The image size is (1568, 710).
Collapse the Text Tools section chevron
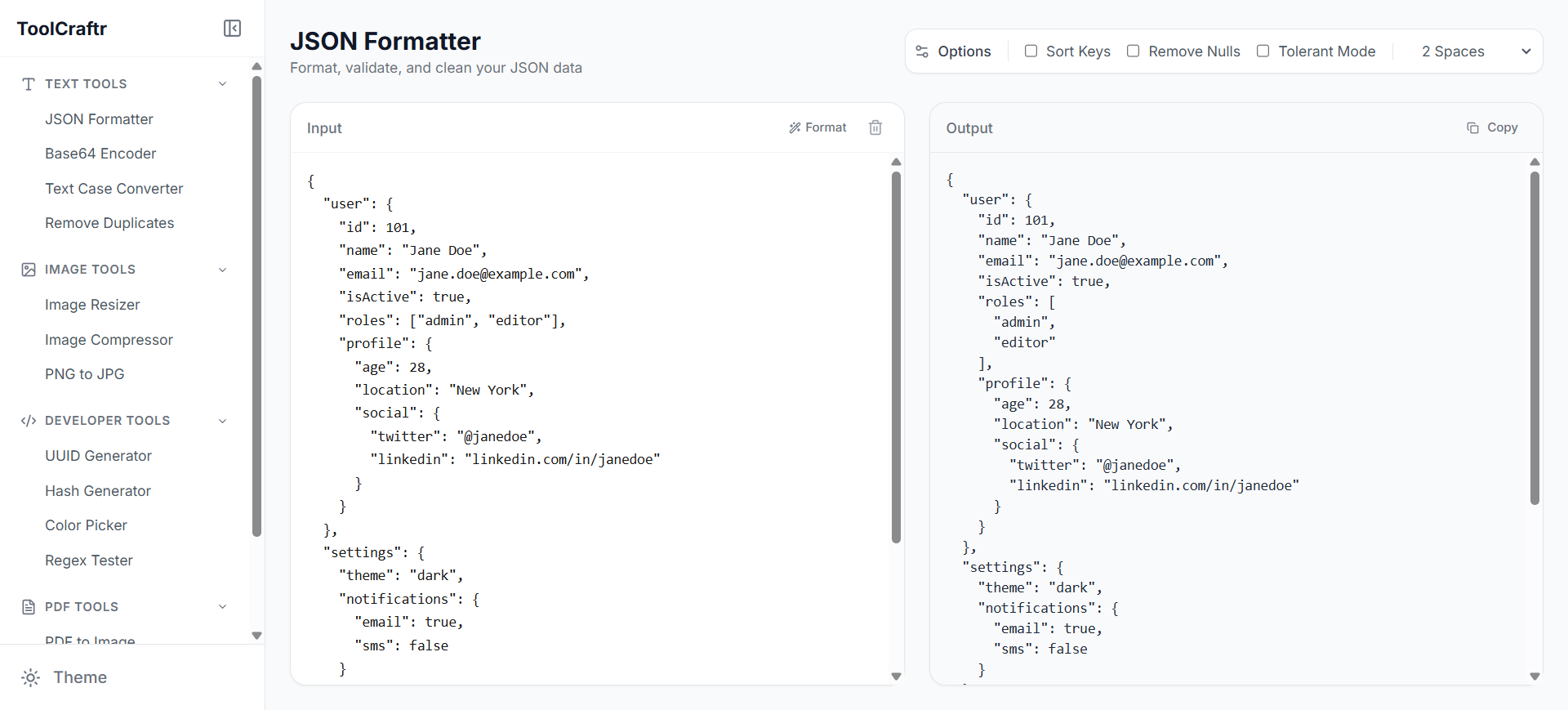[x=222, y=84]
